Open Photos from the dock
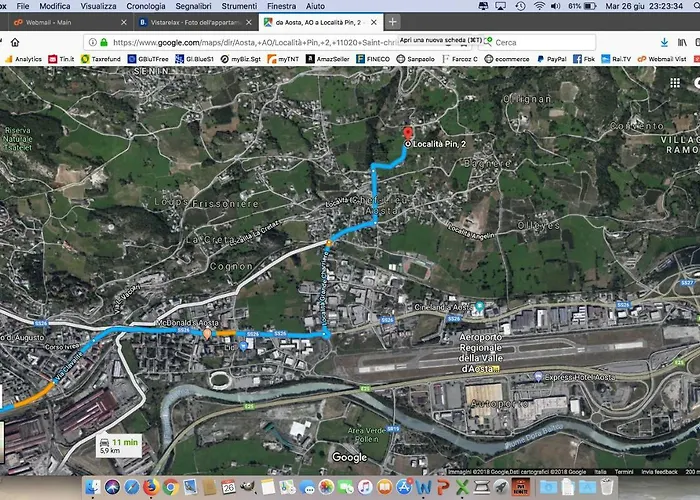Viewport: 700px width, 500px height. (326, 487)
